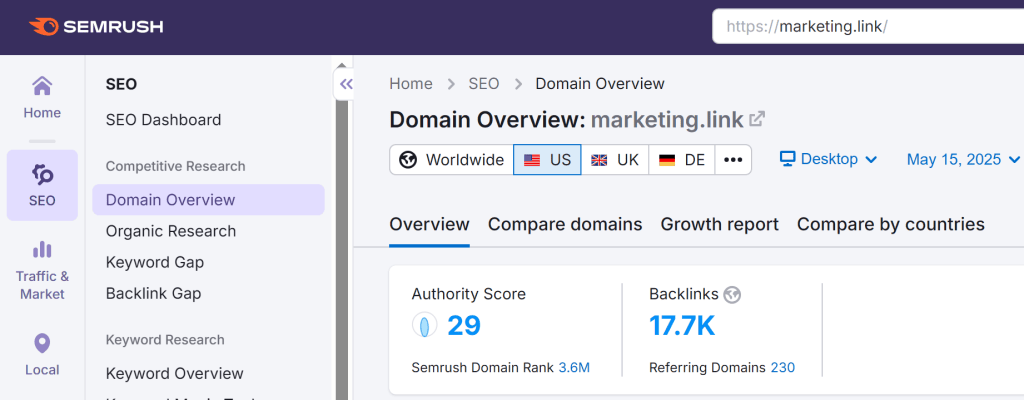Switch to the Compare domains tab
Image resolution: width=1024 pixels, height=400 pixels.
pyautogui.click(x=565, y=224)
